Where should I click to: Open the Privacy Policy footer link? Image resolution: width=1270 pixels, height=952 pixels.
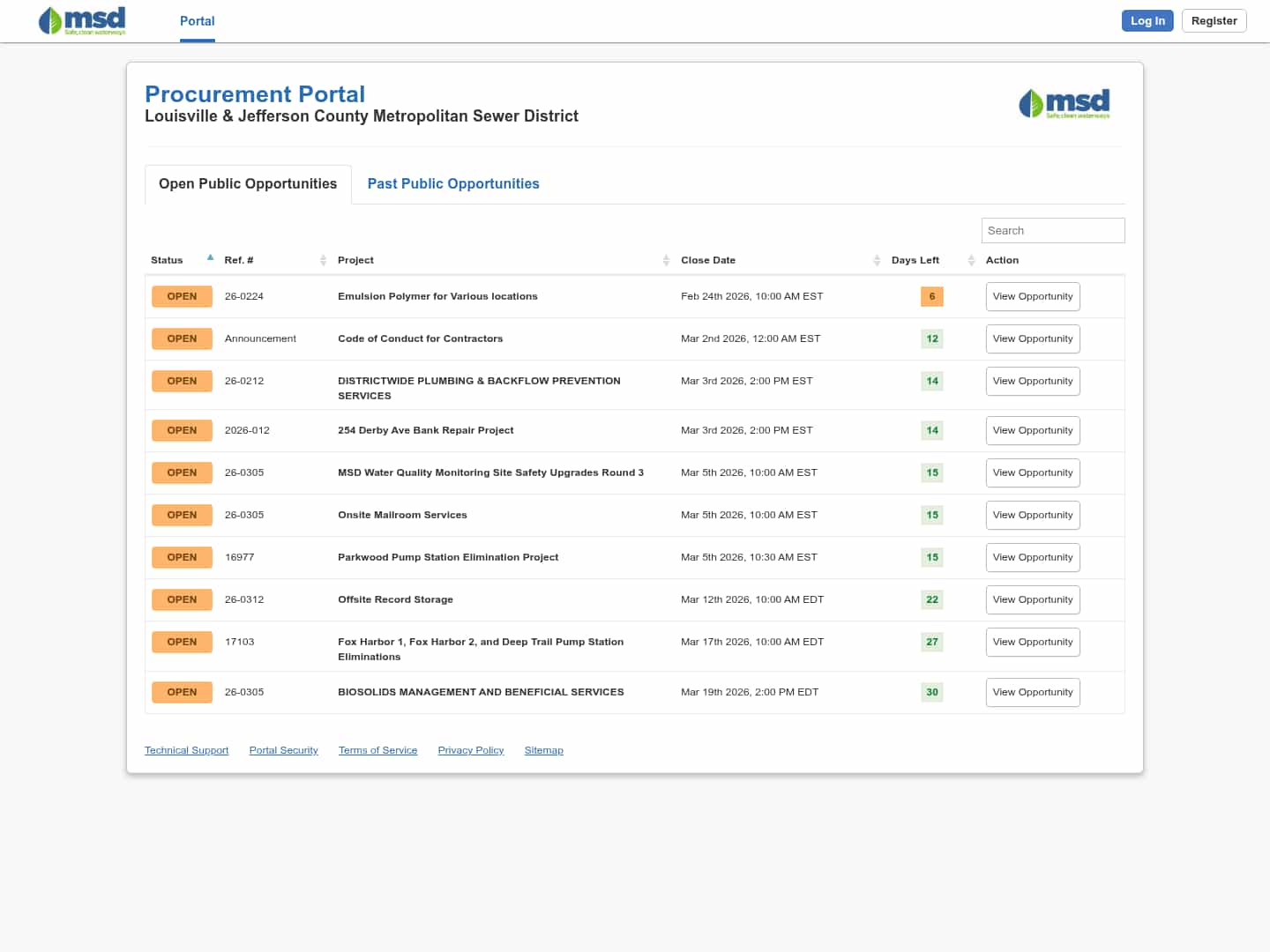470,750
